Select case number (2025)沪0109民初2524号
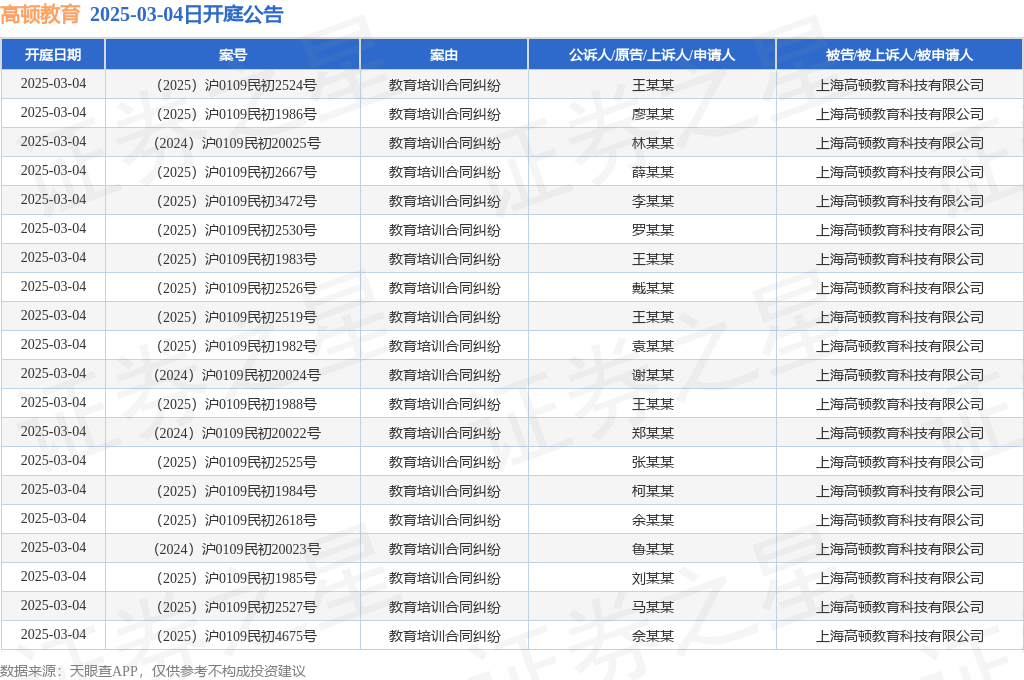This screenshot has width=1024, height=680. (x=236, y=85)
